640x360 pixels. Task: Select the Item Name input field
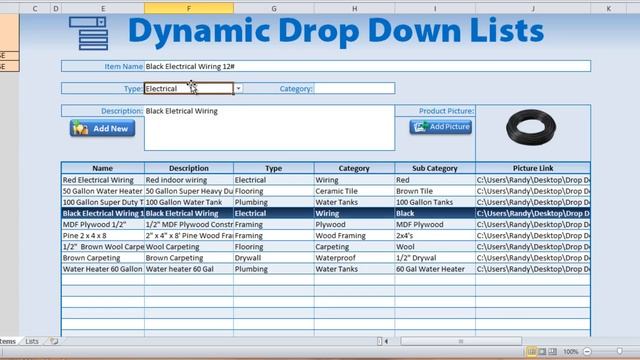[367, 66]
